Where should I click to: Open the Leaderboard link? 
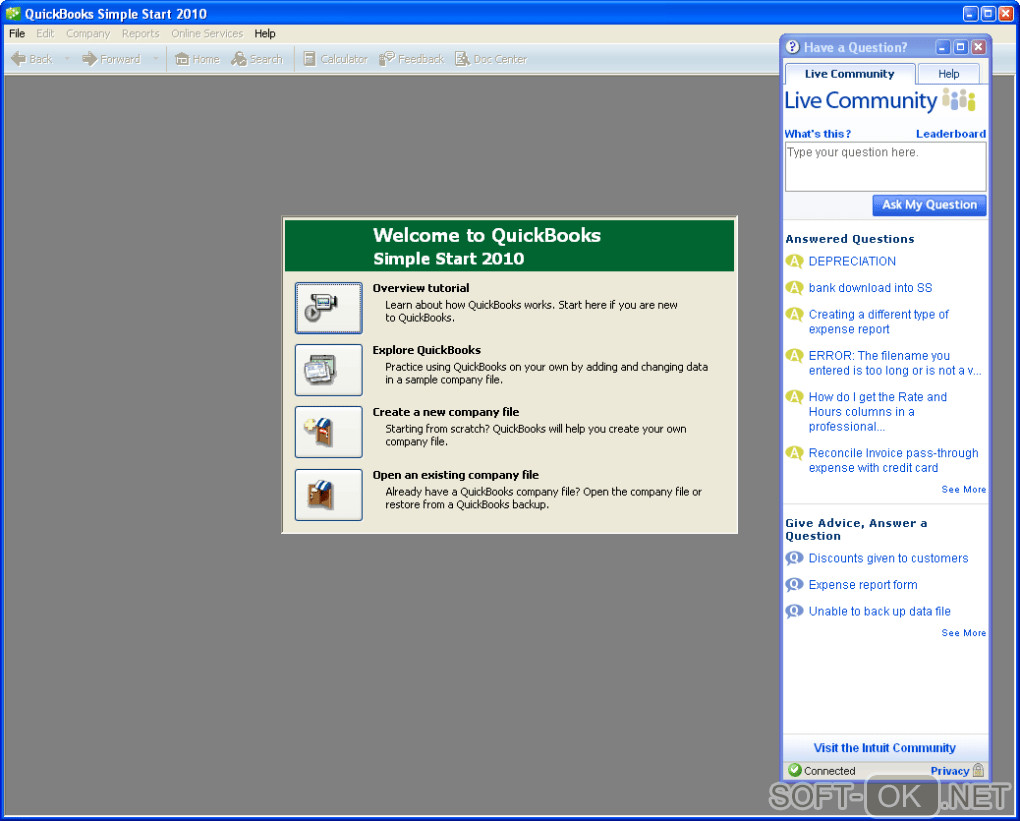pyautogui.click(x=951, y=134)
